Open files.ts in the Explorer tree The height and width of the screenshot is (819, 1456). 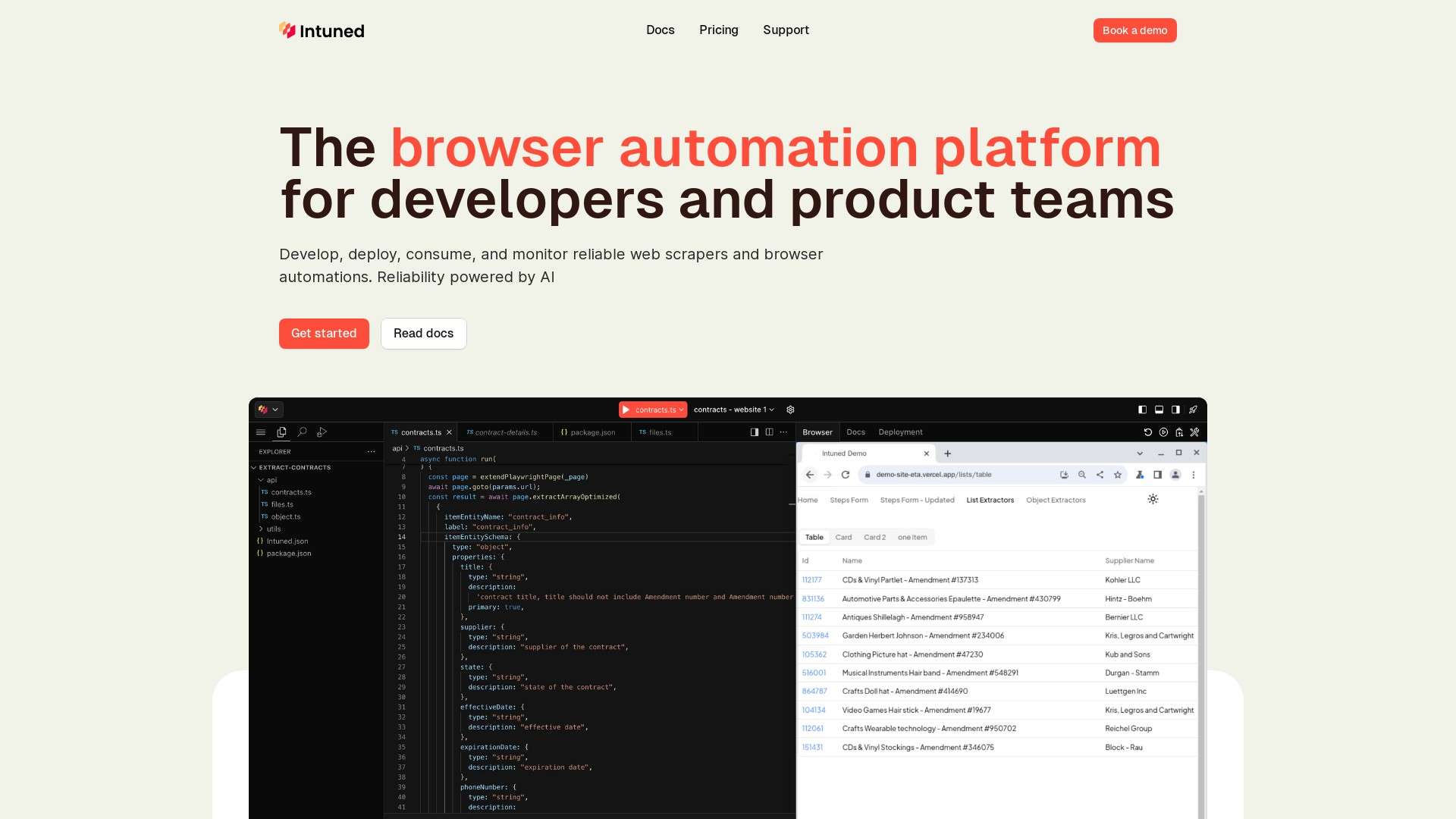point(278,504)
